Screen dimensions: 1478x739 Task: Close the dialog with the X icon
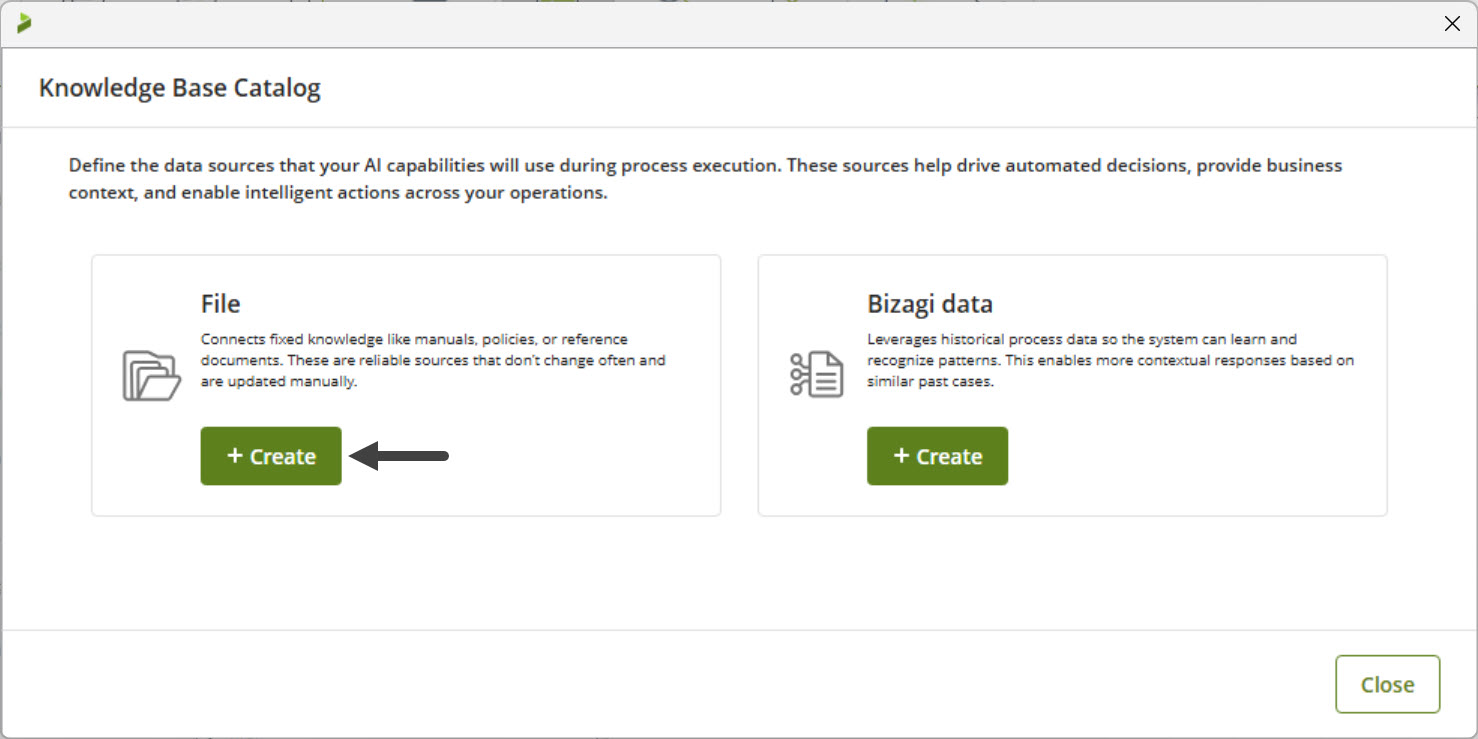coord(1452,24)
